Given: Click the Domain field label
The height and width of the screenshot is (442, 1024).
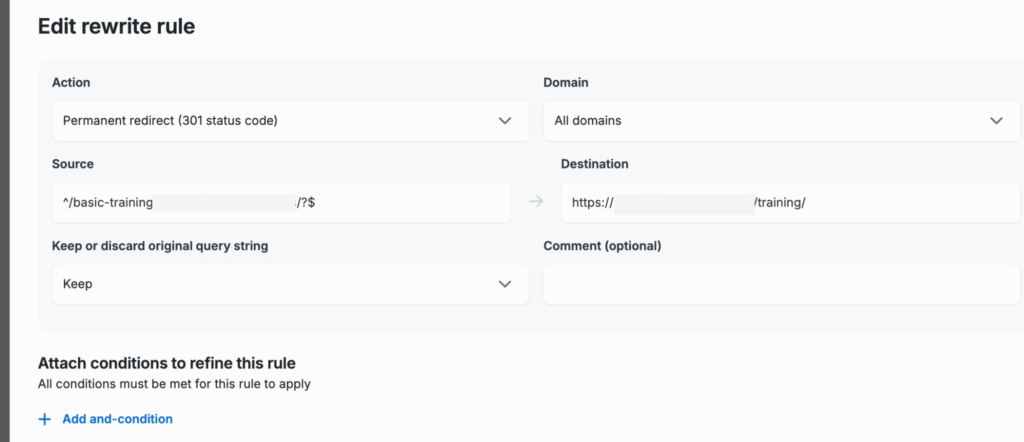Looking at the screenshot, I should (x=566, y=82).
